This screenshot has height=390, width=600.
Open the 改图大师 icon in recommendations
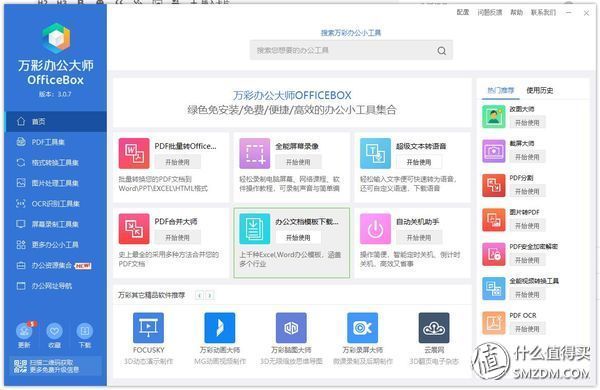(494, 117)
